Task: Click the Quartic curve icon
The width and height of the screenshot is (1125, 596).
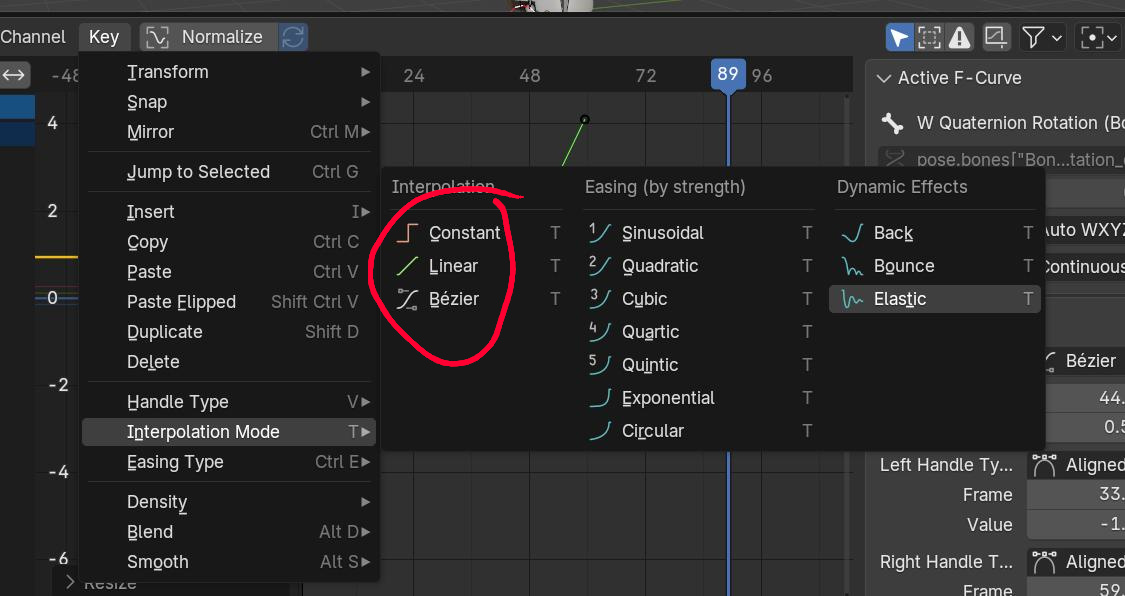Action: click(599, 331)
